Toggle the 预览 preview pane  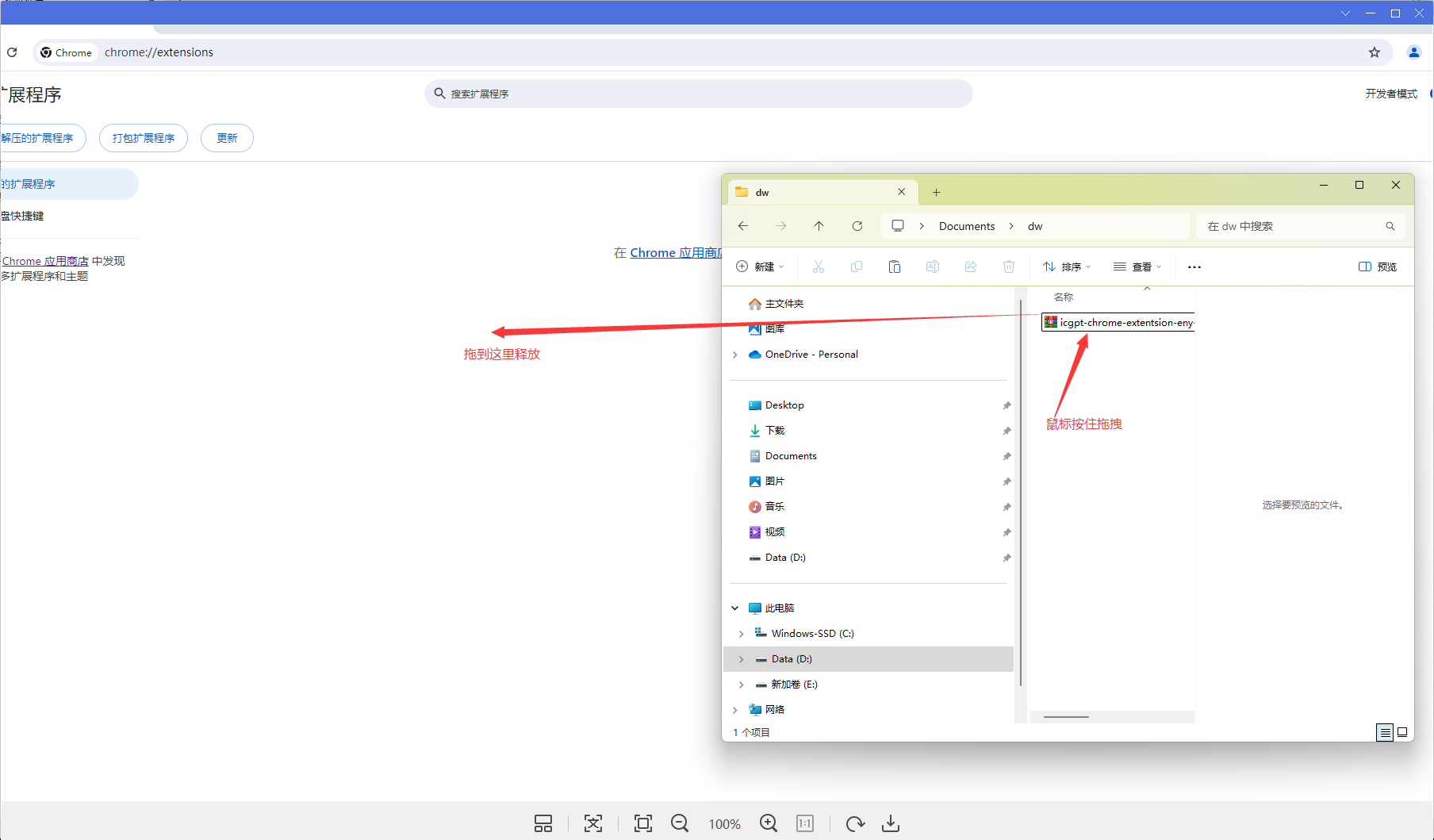1378,267
